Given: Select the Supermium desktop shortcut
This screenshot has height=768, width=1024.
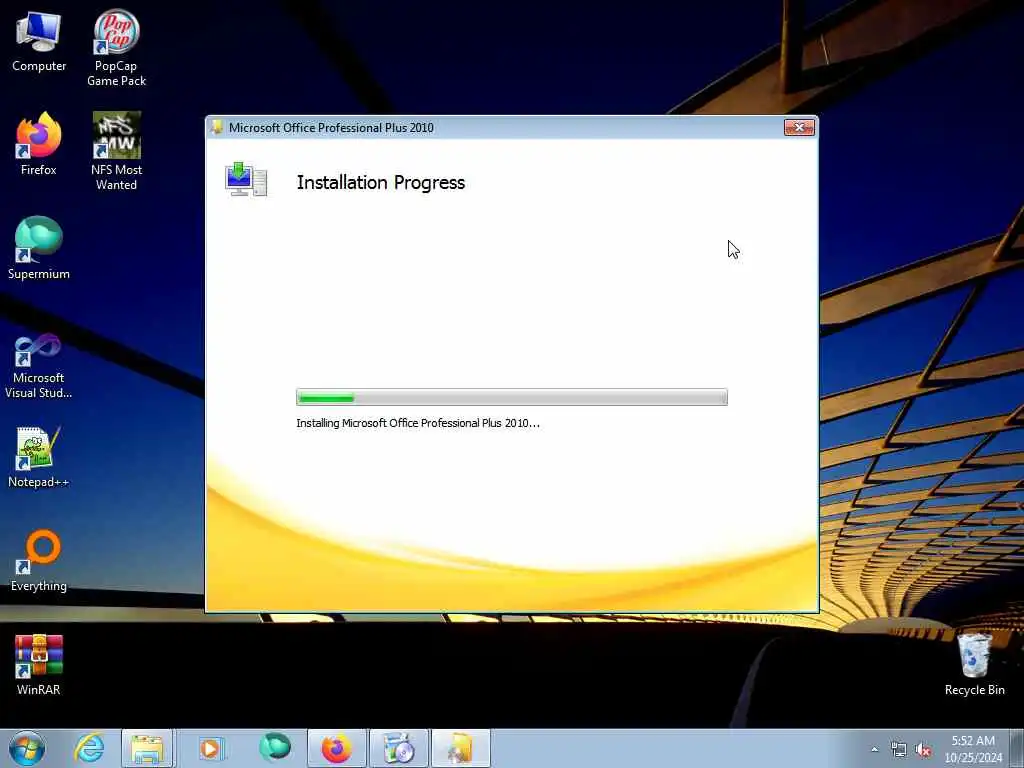Looking at the screenshot, I should (39, 248).
